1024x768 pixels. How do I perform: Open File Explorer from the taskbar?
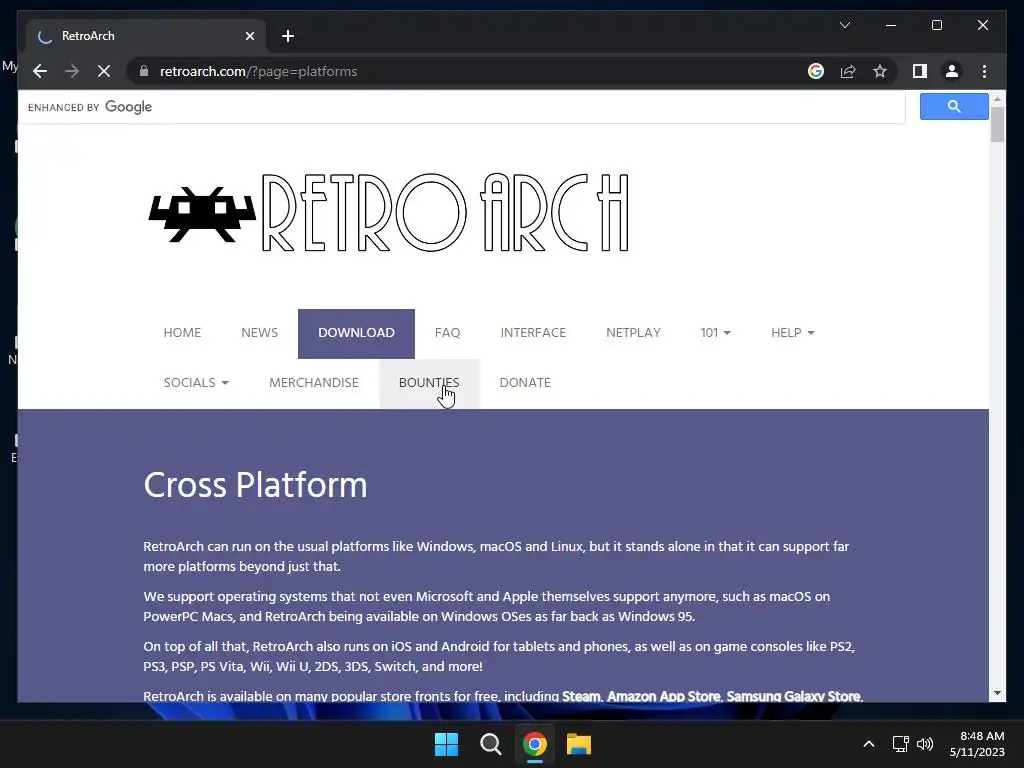coord(579,744)
